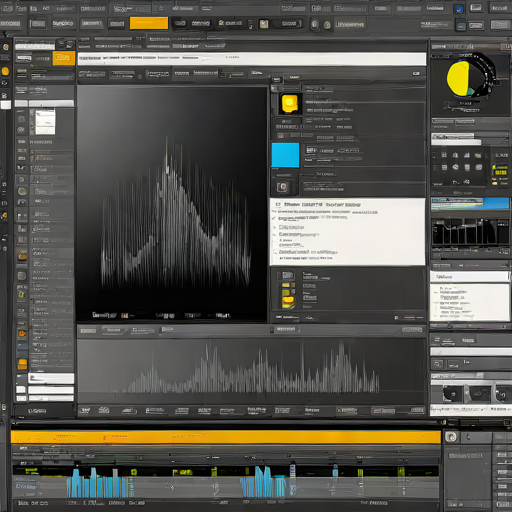The image size is (512, 512).
Task: Toggle the checked checkbox in white list panel
Action: point(274,218)
